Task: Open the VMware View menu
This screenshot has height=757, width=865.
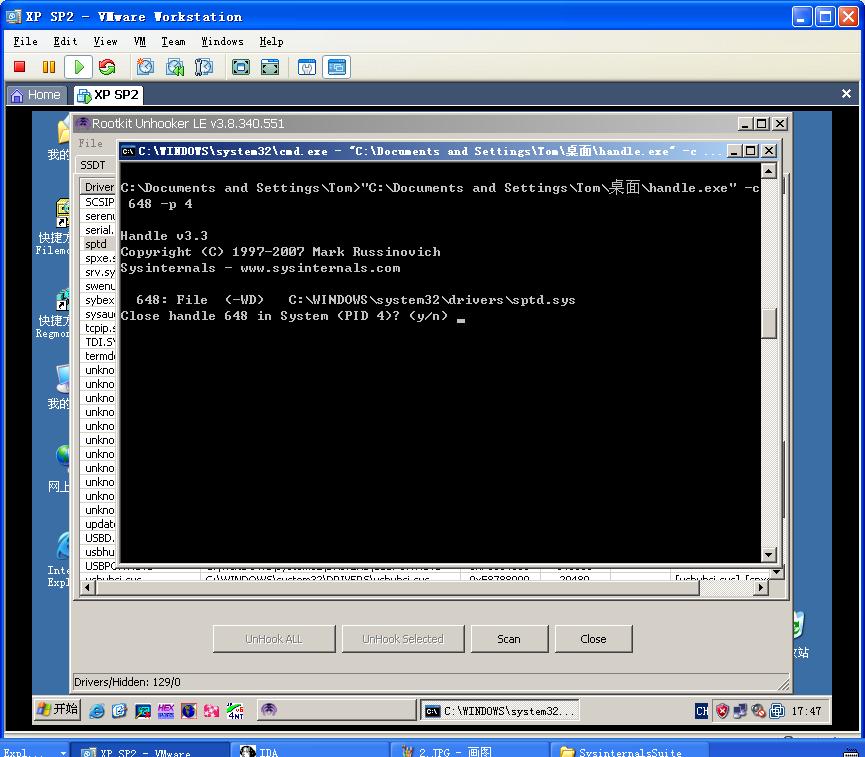Action: [105, 41]
